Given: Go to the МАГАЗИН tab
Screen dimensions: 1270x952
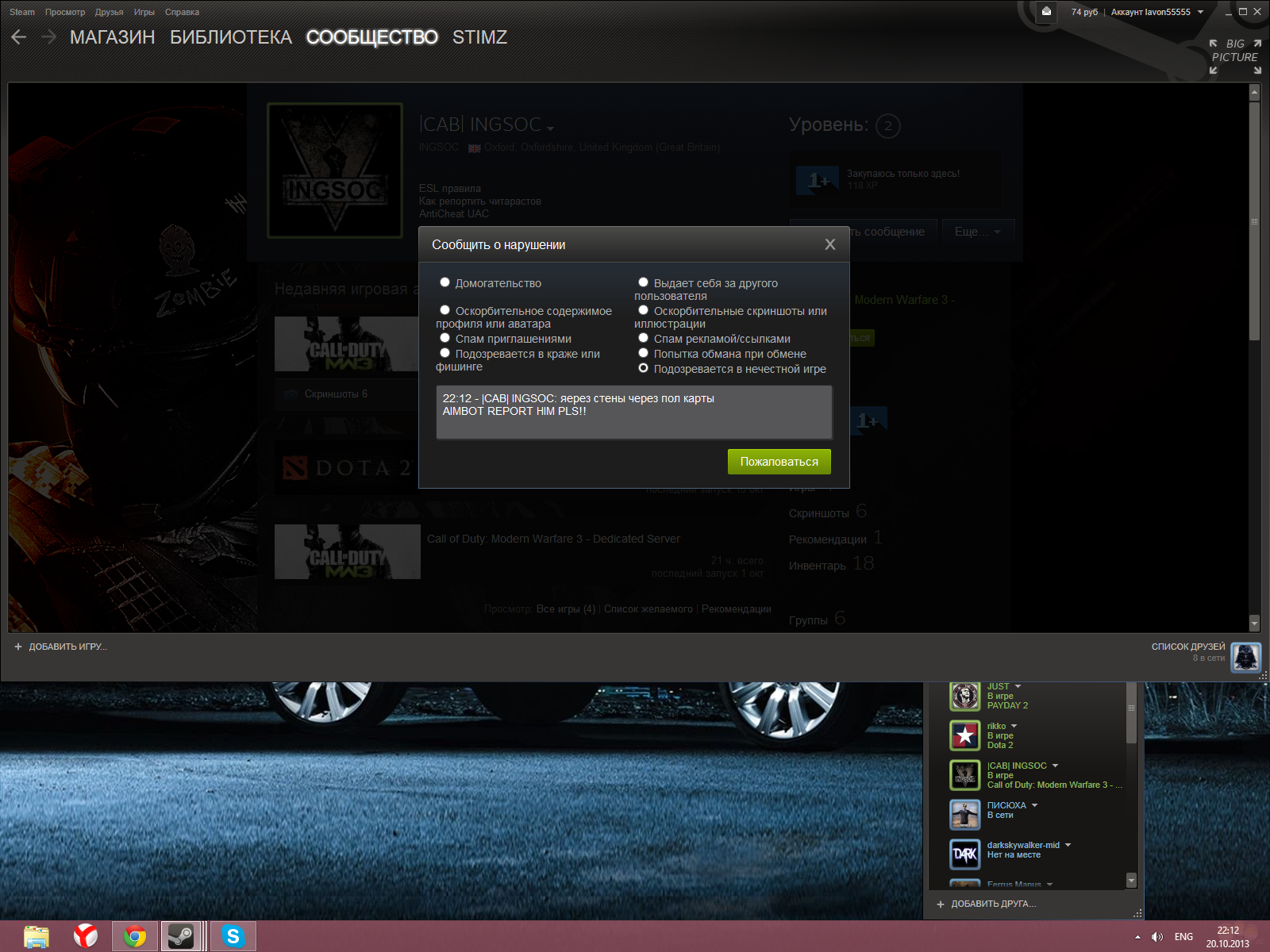Looking at the screenshot, I should (113, 37).
